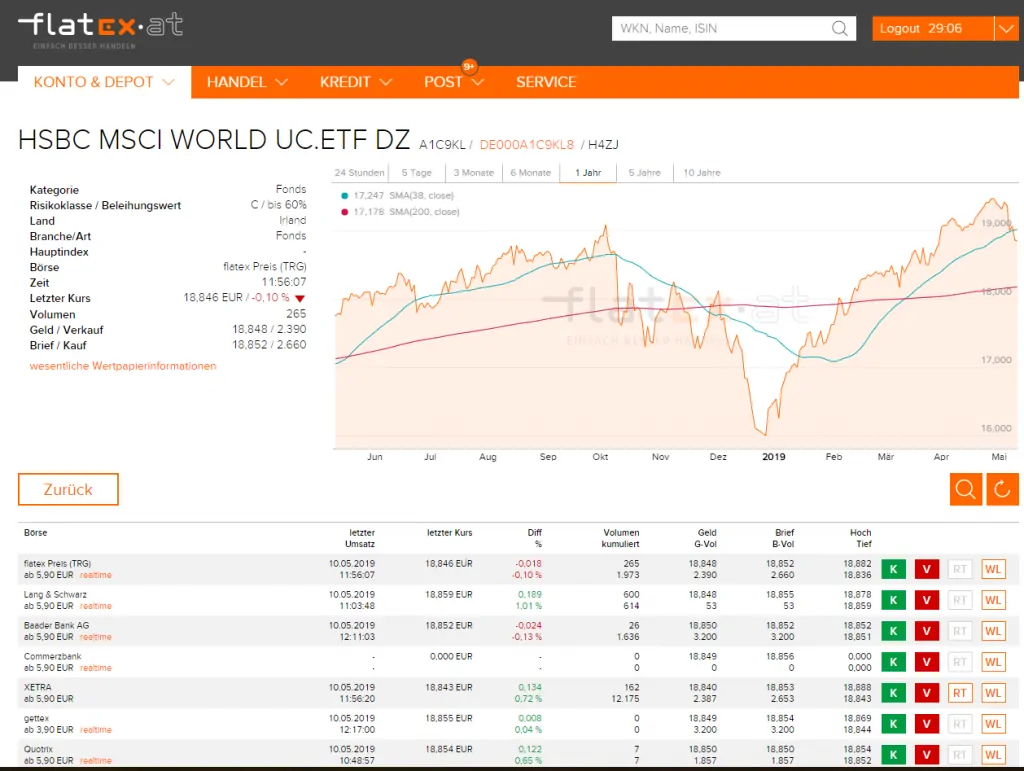
Task: Switch chart to 24 Stunden tab
Action: coord(360,173)
